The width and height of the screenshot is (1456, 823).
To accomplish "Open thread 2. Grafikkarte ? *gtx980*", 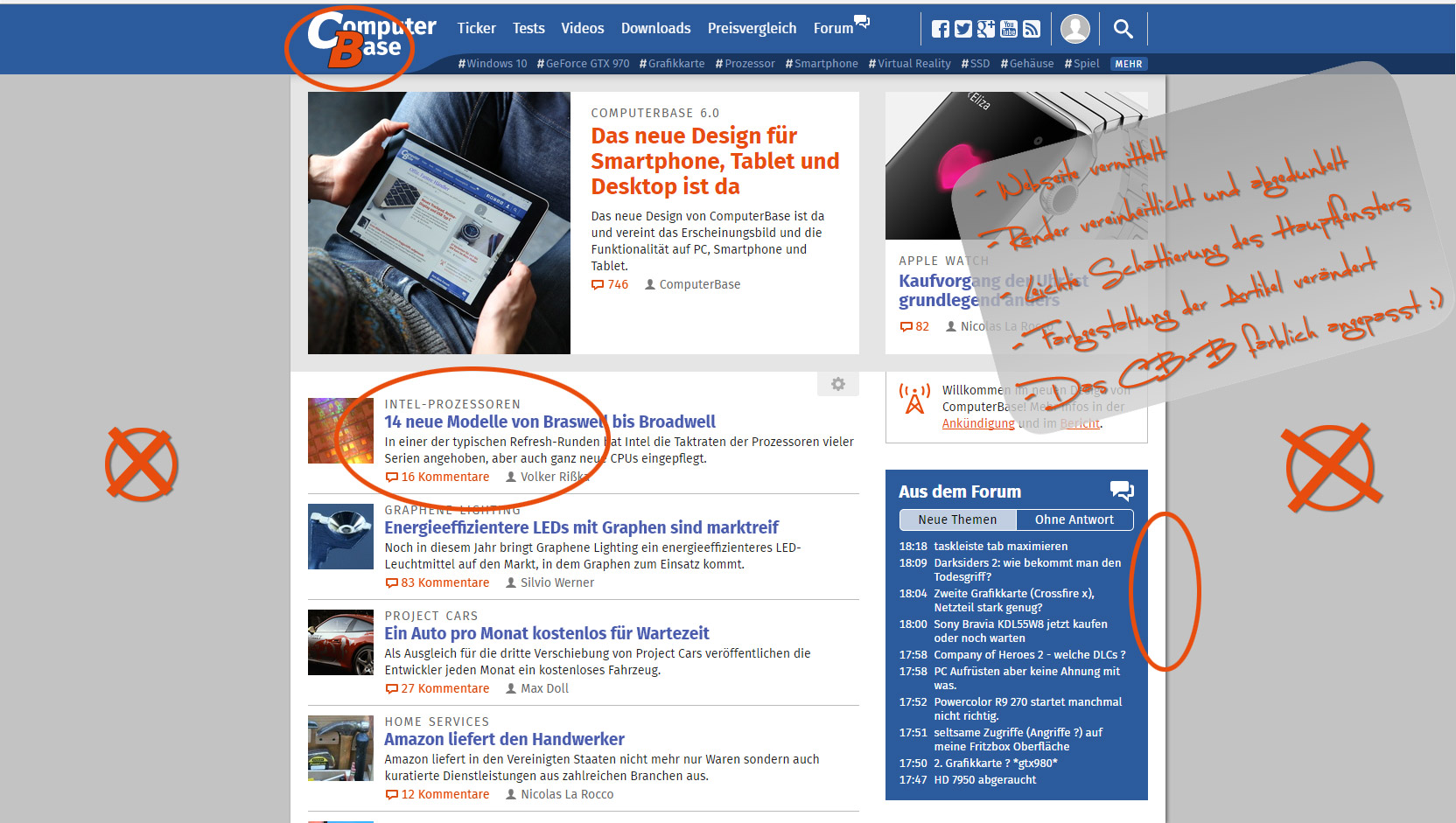I will pyautogui.click(x=996, y=763).
